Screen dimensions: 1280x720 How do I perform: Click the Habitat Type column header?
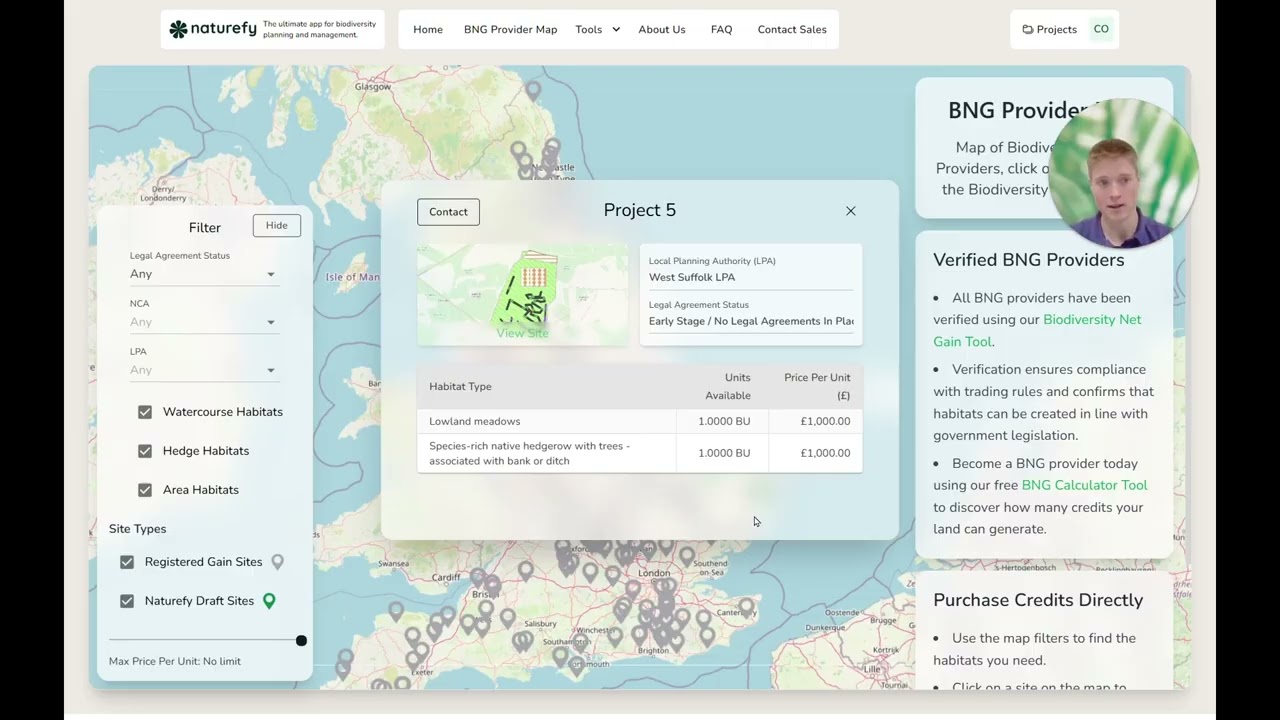point(460,386)
